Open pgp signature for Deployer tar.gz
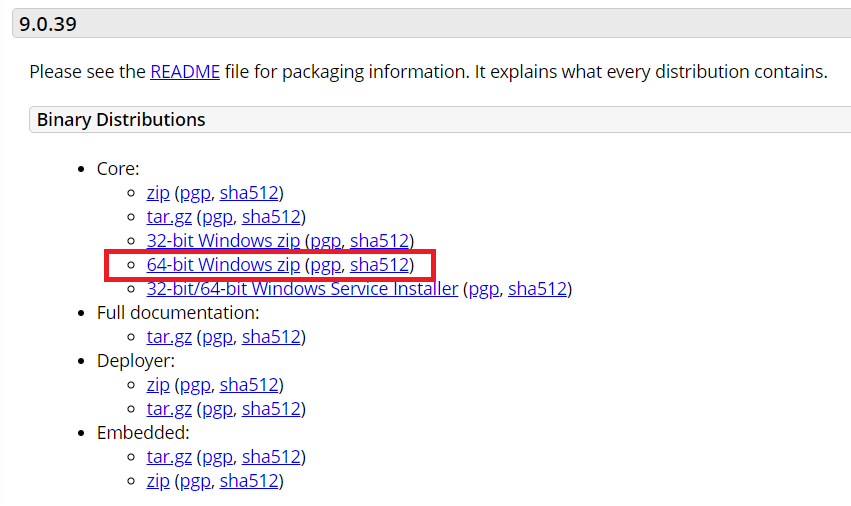The image size is (851, 506). point(217,409)
